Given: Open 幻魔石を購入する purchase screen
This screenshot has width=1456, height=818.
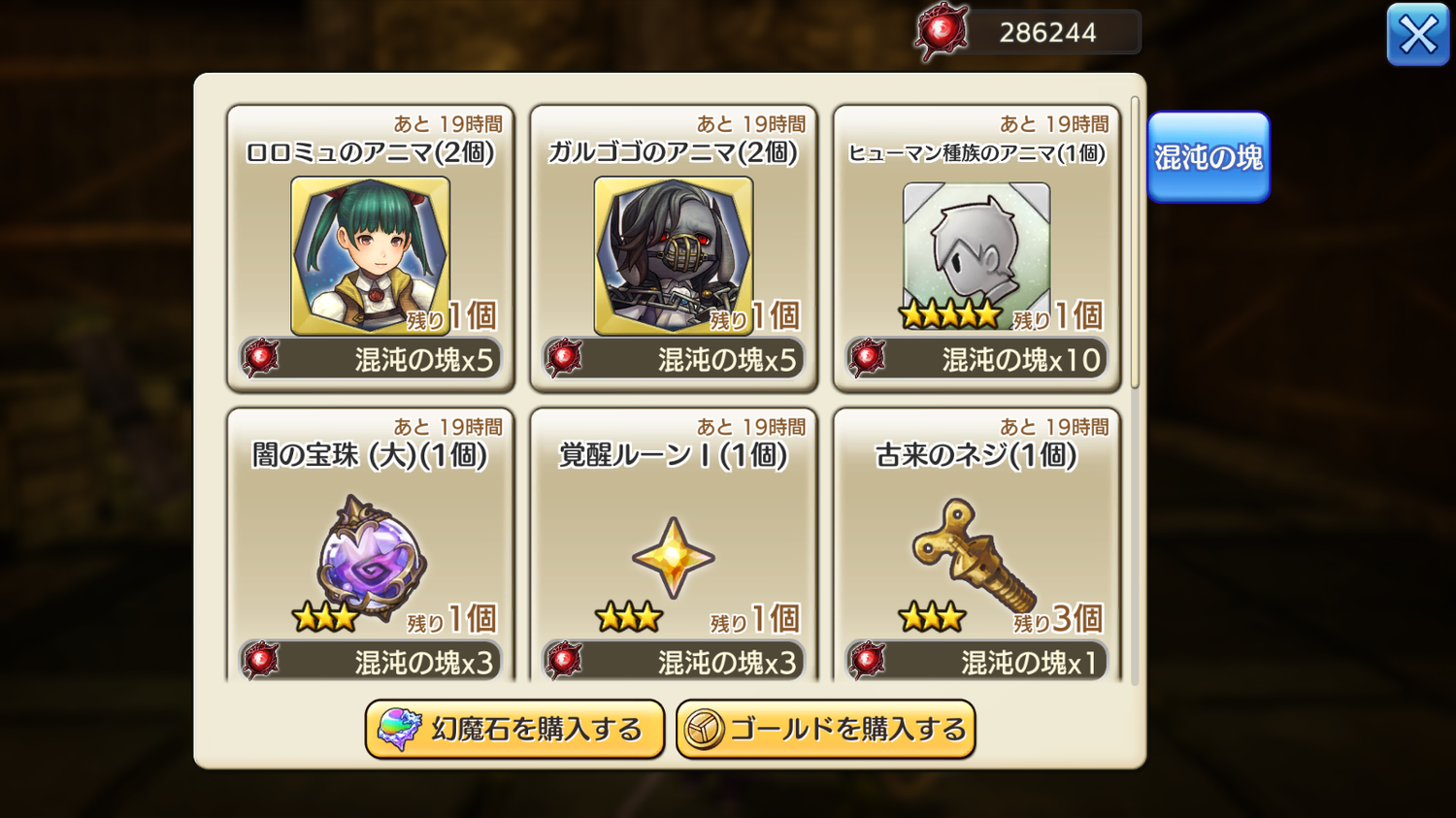Looking at the screenshot, I should 514,730.
